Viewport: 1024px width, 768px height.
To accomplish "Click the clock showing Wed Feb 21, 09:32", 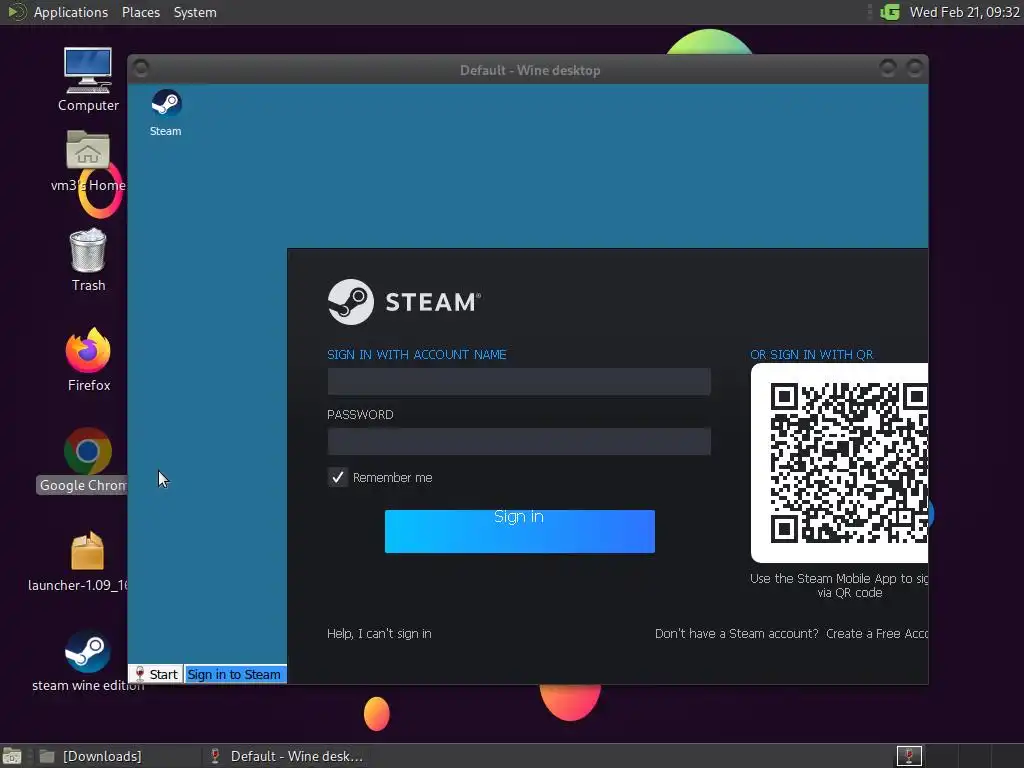I will click(964, 12).
